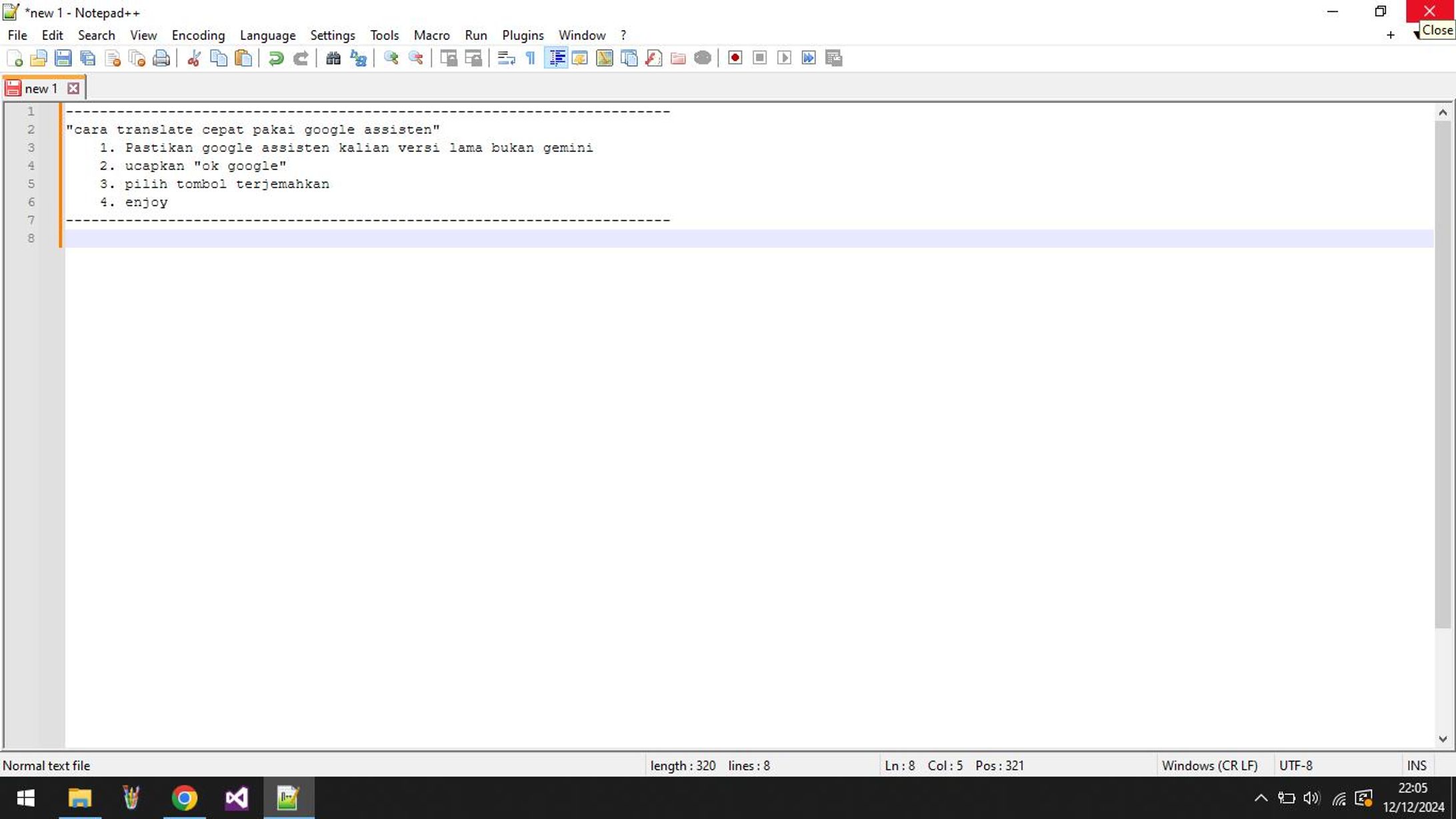Click the length : 320 status bar entry

(683, 766)
